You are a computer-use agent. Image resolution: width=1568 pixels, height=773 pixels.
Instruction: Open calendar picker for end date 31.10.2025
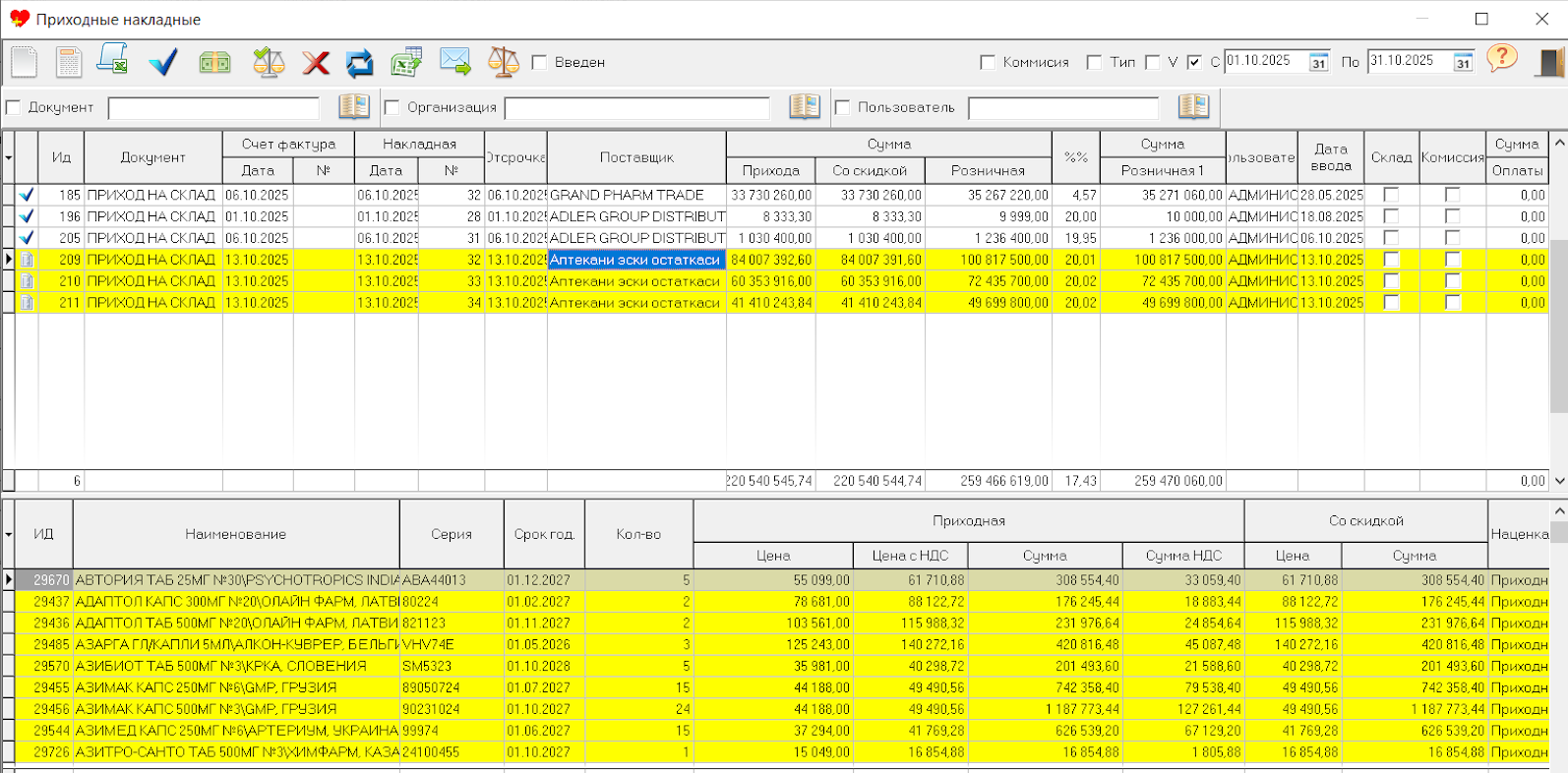coord(1463,63)
